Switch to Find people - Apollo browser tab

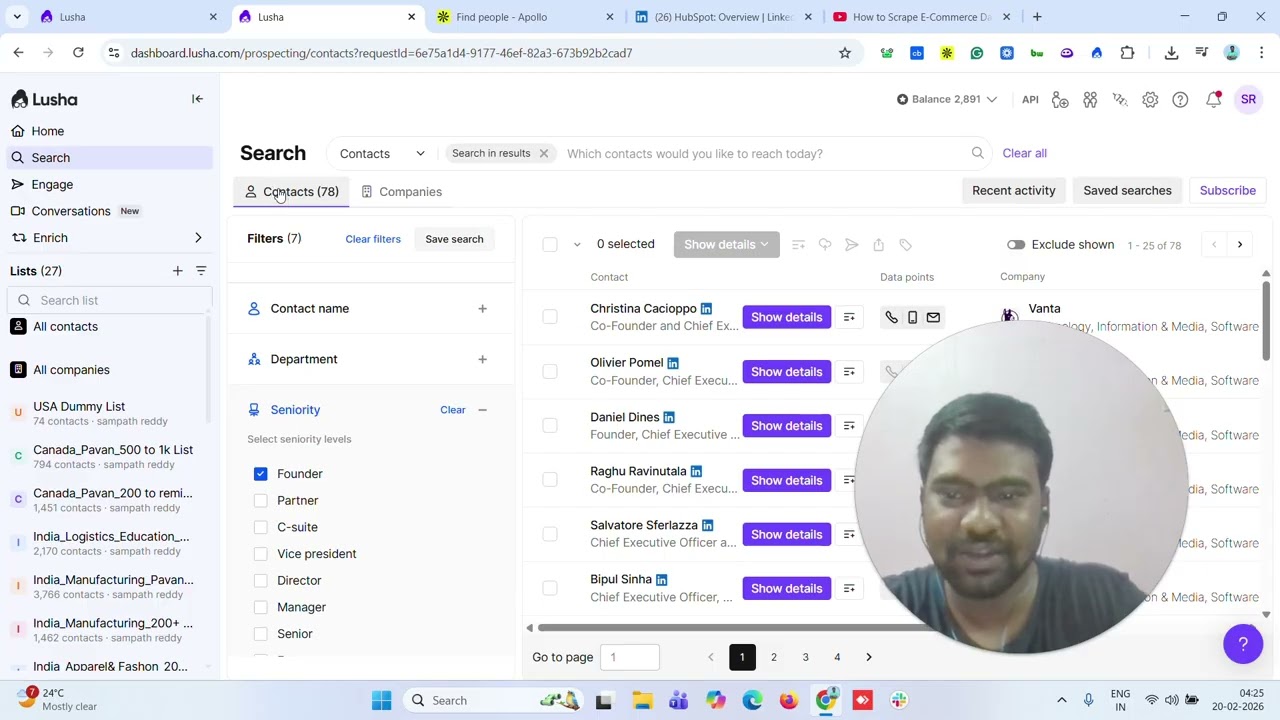click(x=527, y=17)
